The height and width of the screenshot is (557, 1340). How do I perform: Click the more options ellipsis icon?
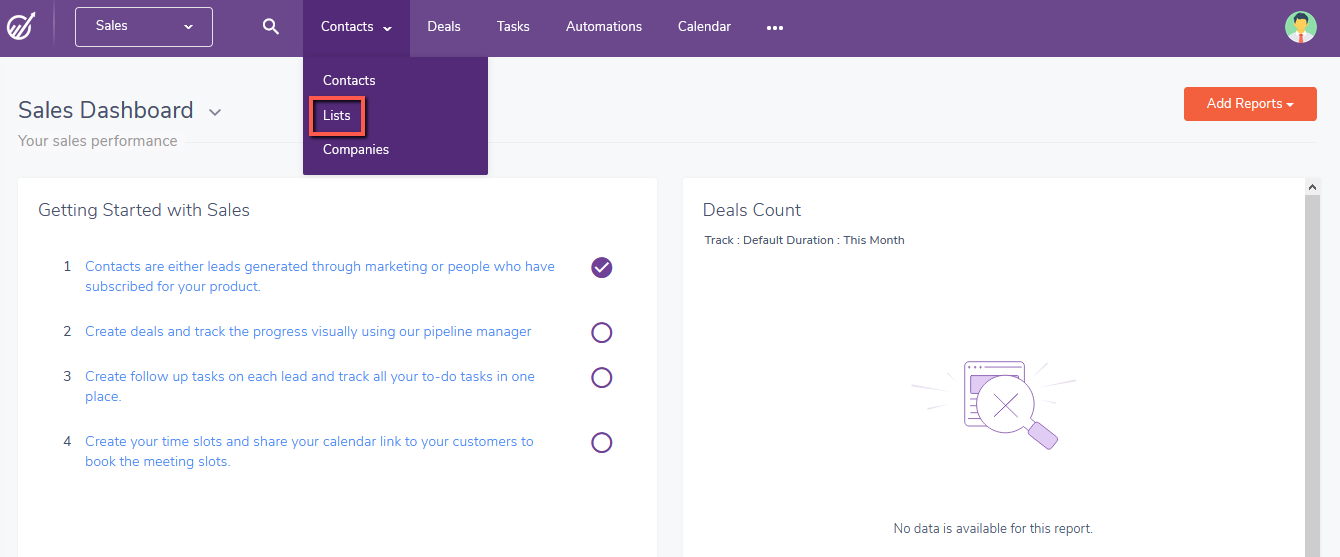(775, 28)
